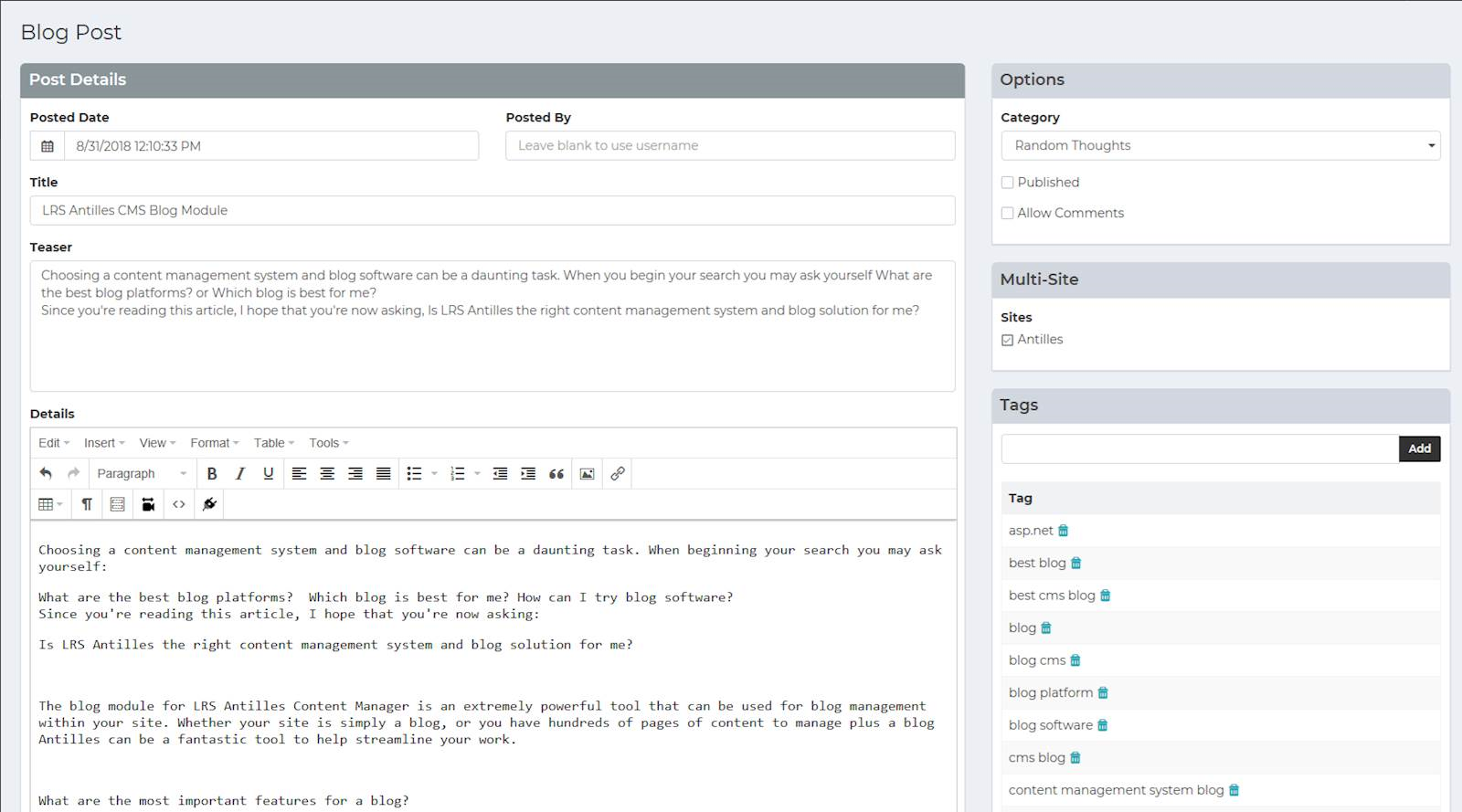
Task: Click the show blocks icon
Action: tap(117, 504)
